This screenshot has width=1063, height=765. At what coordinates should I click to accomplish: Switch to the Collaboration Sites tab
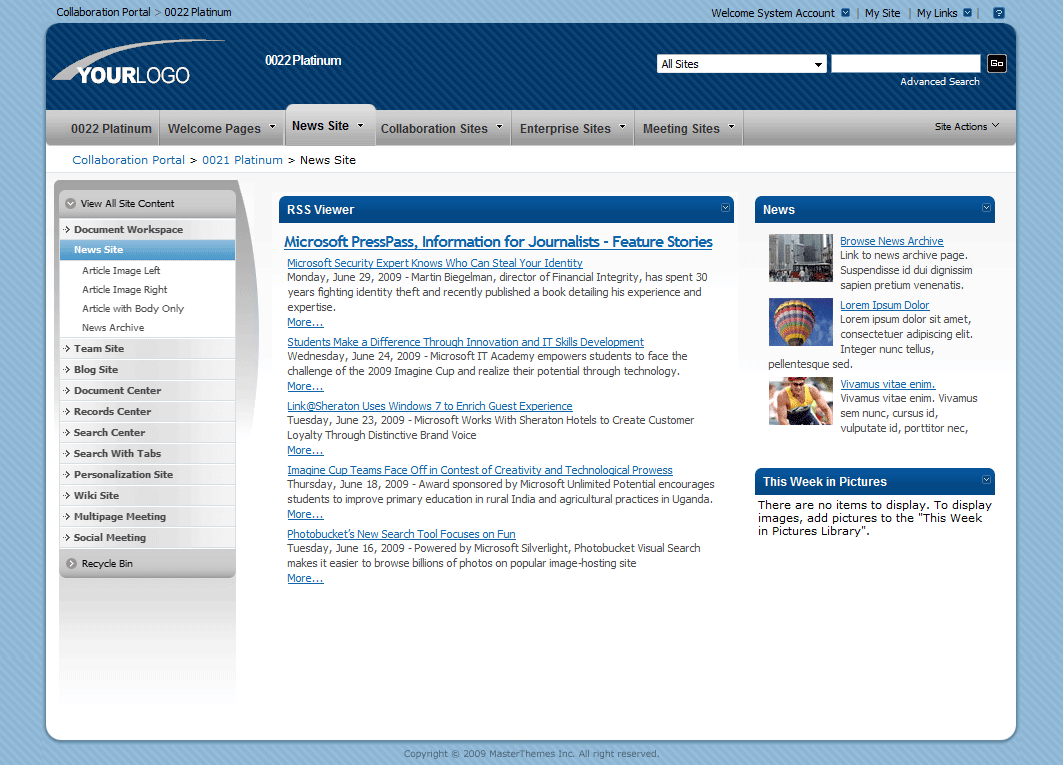tap(434, 128)
